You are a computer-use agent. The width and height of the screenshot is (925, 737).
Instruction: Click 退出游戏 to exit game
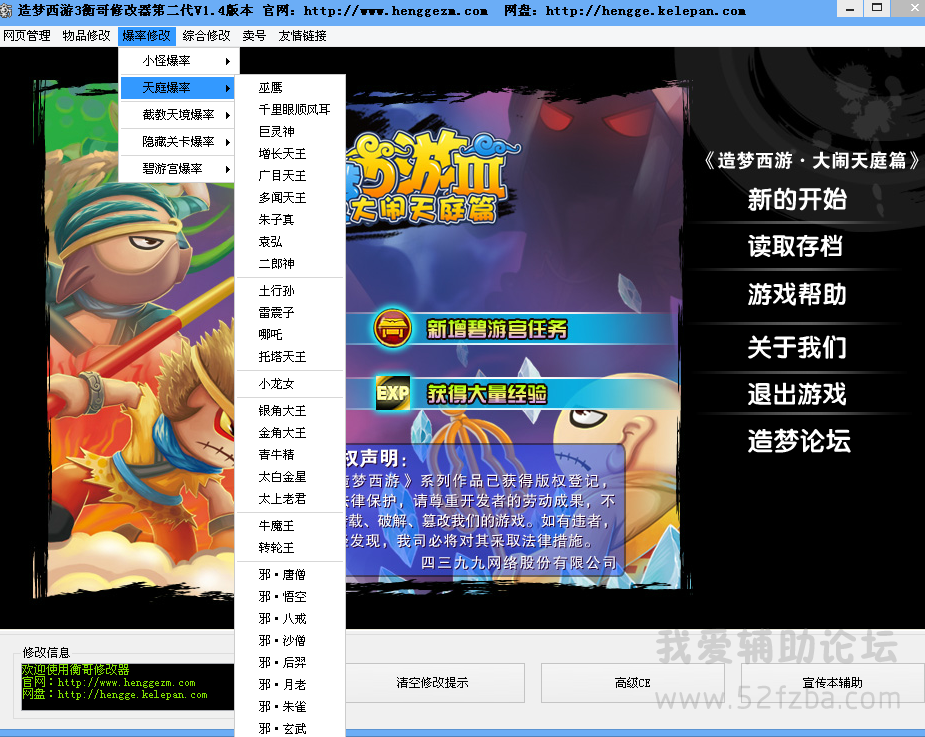(x=797, y=394)
